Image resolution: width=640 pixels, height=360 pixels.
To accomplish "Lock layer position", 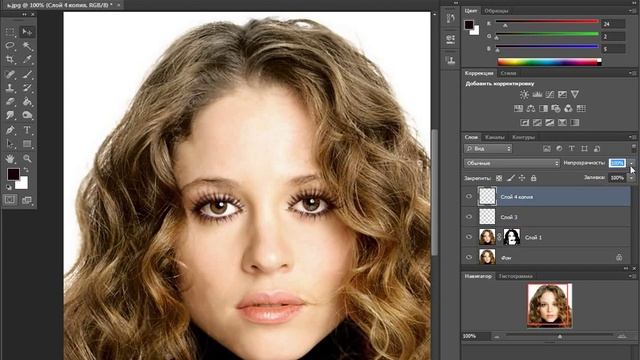I will pos(522,178).
